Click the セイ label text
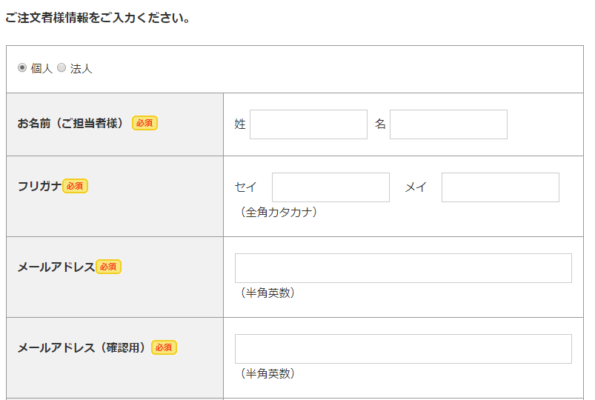 point(246,187)
